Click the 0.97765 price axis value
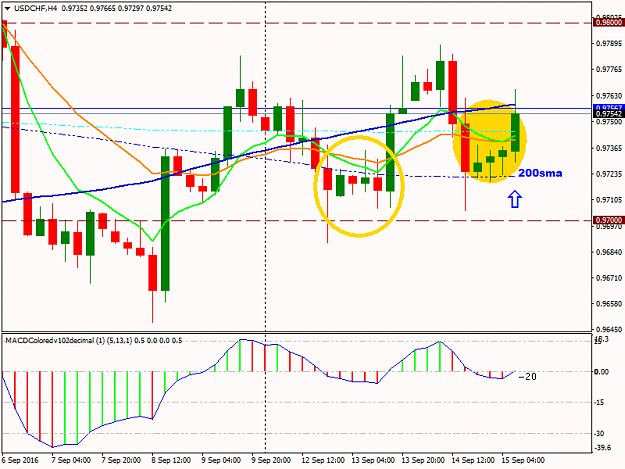 [x=609, y=70]
